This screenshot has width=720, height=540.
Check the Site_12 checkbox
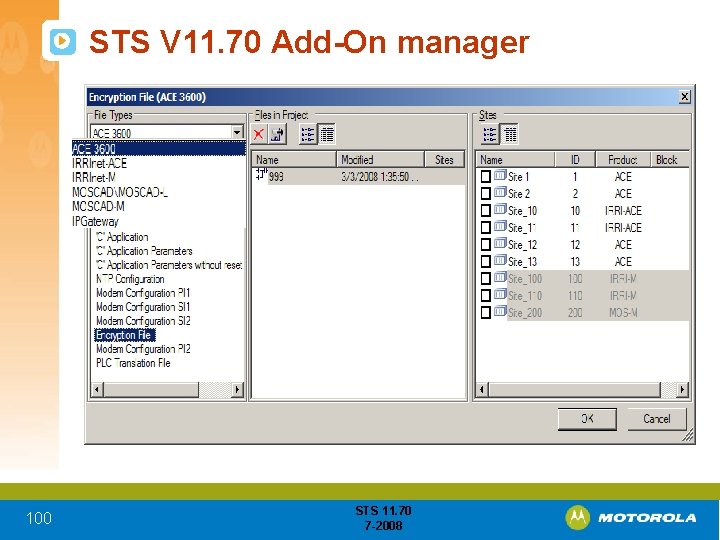(x=485, y=245)
